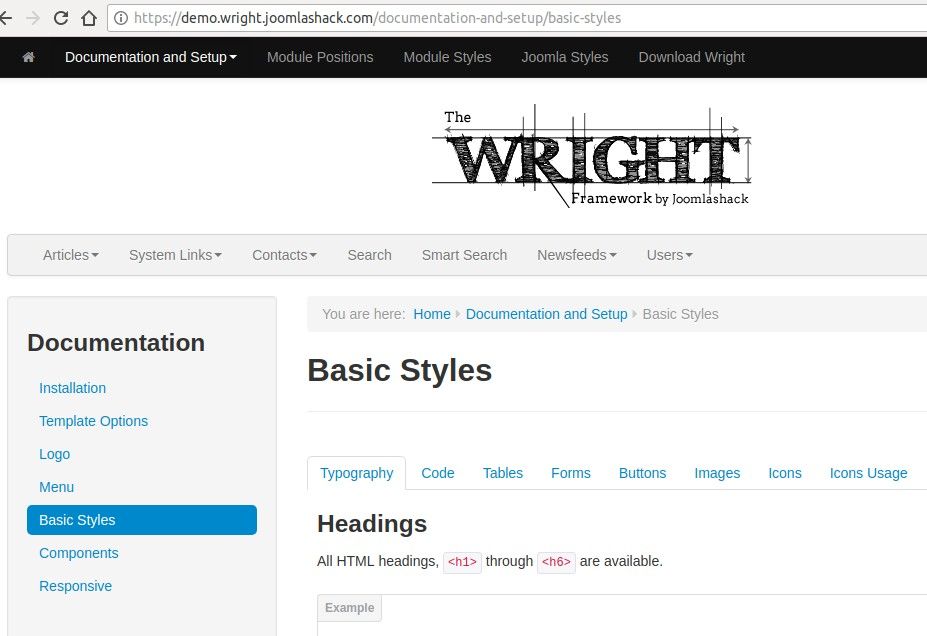The width and height of the screenshot is (927, 636).
Task: Expand the Articles dropdown
Action: click(x=70, y=255)
